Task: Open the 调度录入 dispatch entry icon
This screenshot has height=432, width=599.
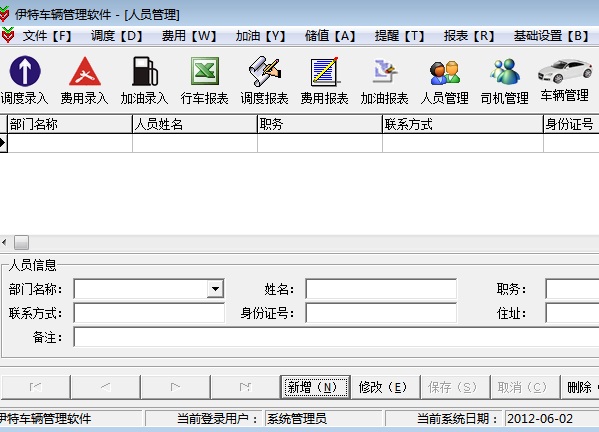Action: coord(25,71)
